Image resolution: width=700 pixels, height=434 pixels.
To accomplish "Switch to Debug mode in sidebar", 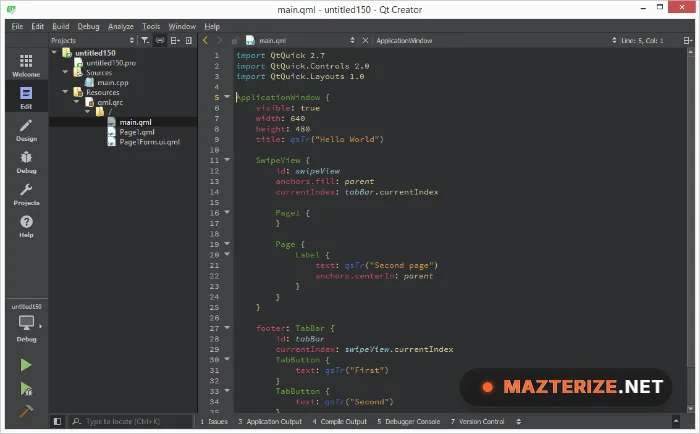I will [26, 162].
